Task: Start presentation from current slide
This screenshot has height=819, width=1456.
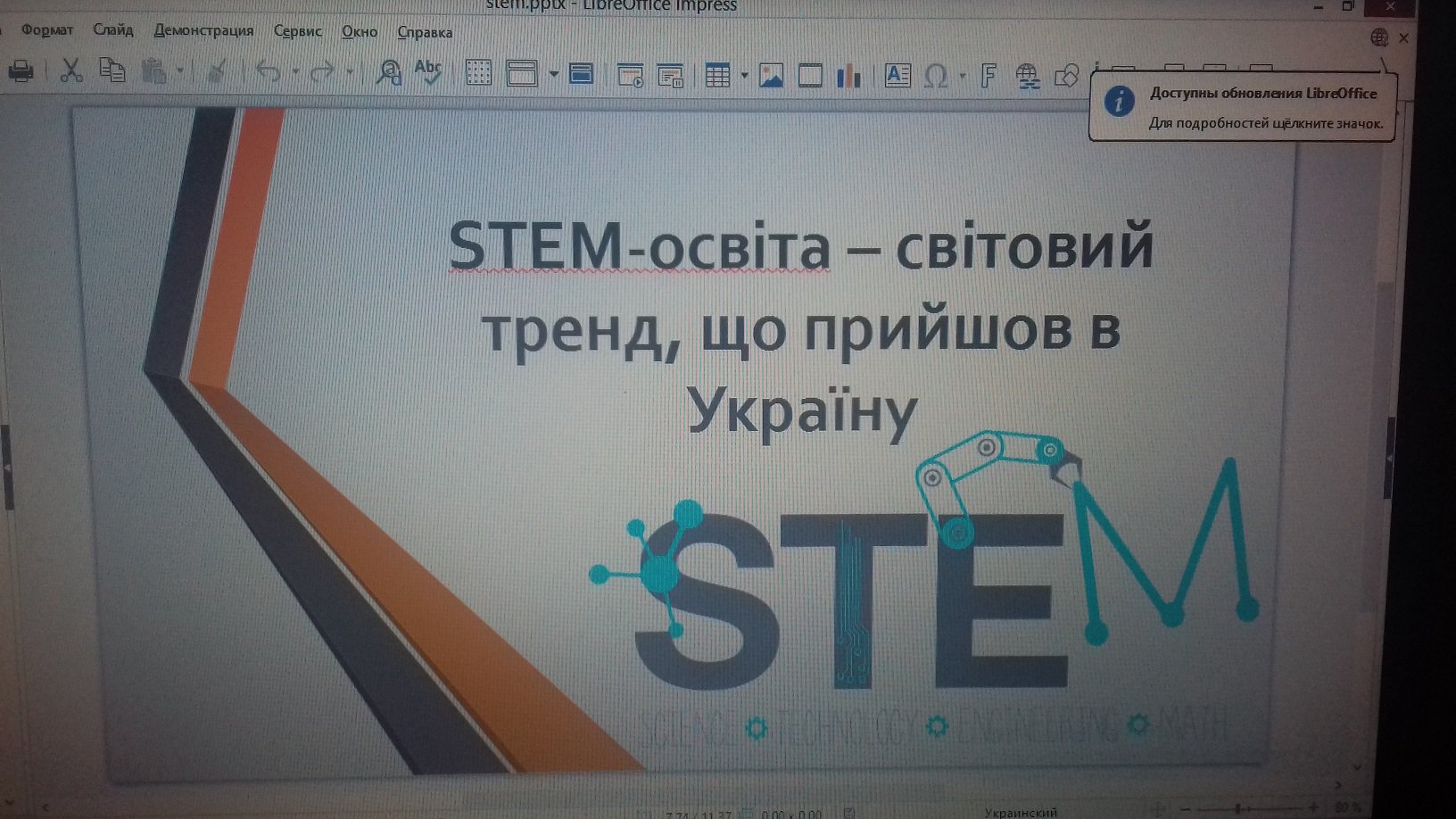Action: pos(670,75)
